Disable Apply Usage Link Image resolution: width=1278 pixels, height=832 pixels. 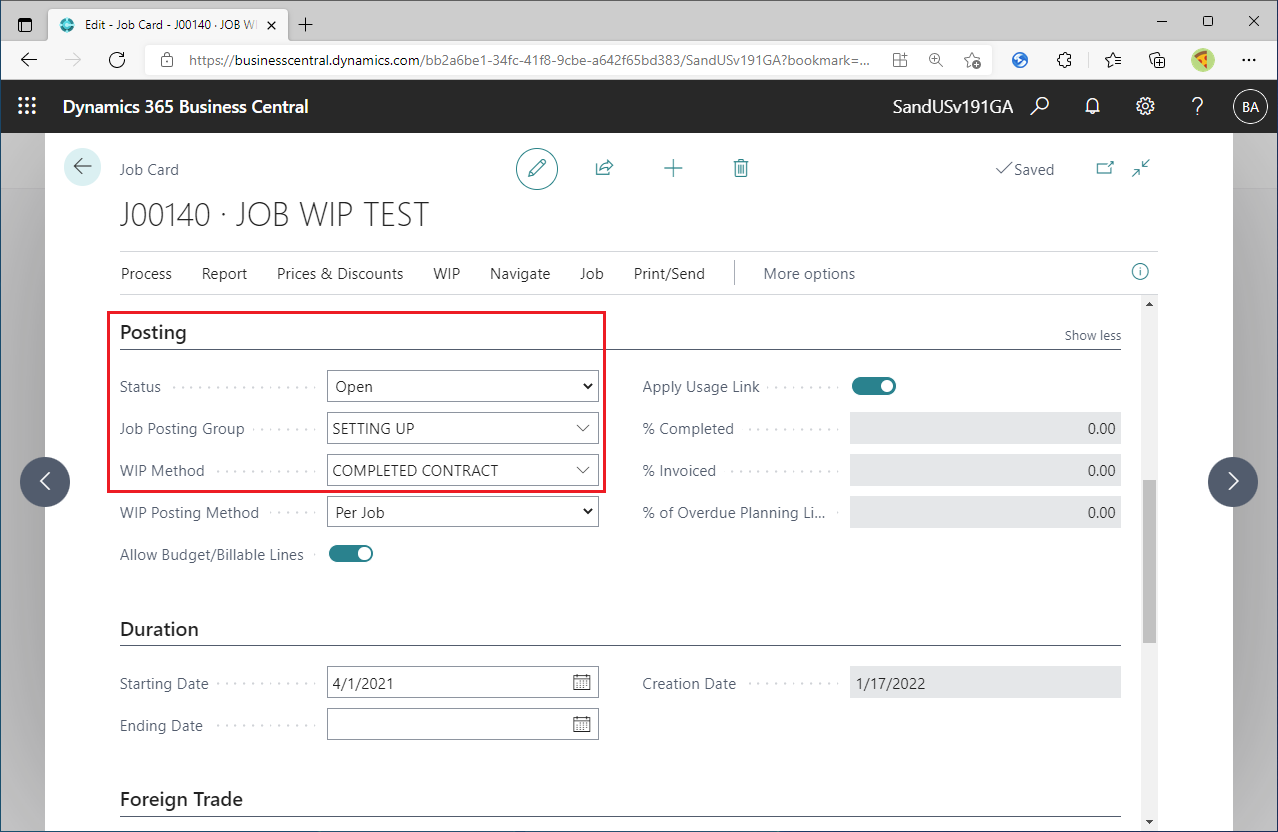point(873,386)
